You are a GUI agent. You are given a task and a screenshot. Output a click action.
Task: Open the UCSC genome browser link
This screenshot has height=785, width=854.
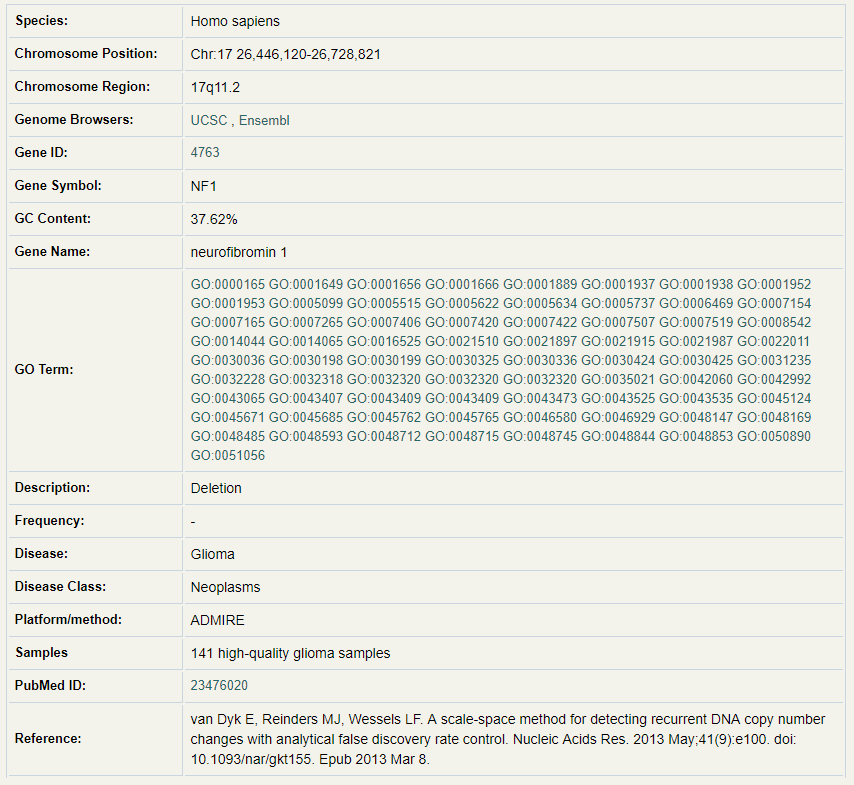[x=209, y=120]
